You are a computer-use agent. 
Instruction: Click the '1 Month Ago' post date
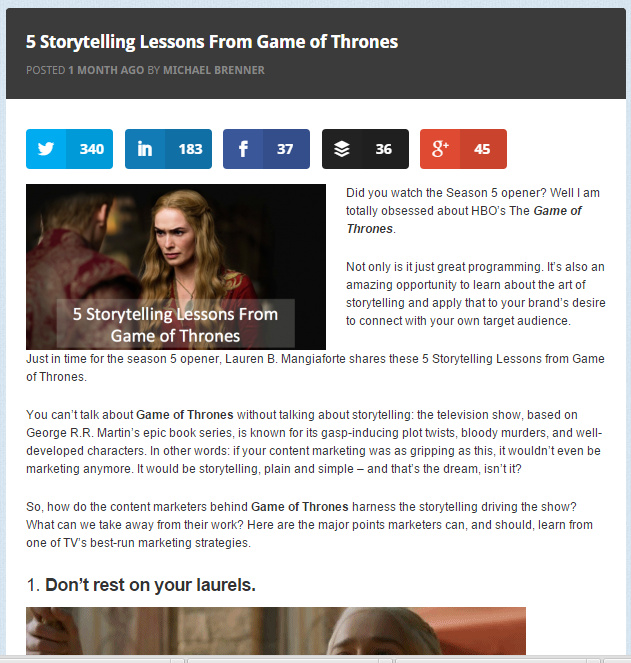[106, 70]
